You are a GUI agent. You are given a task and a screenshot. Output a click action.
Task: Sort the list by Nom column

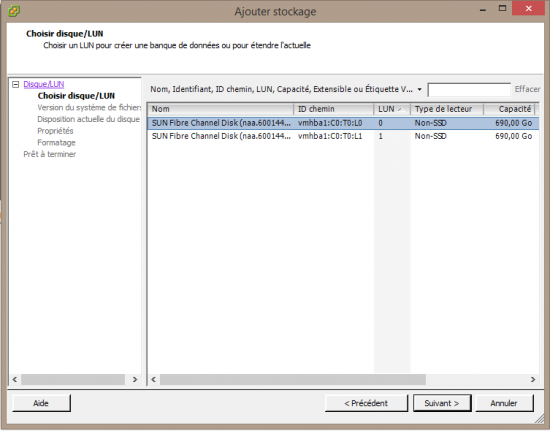(x=220, y=109)
